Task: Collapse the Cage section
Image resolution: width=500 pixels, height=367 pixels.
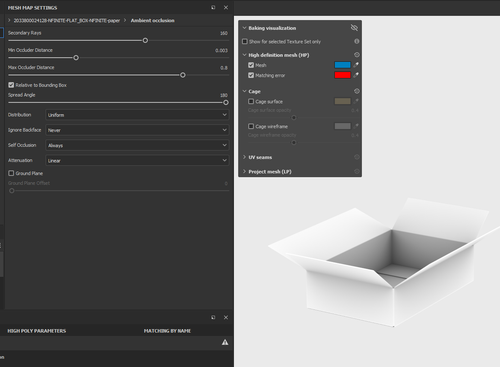Action: tap(244, 91)
